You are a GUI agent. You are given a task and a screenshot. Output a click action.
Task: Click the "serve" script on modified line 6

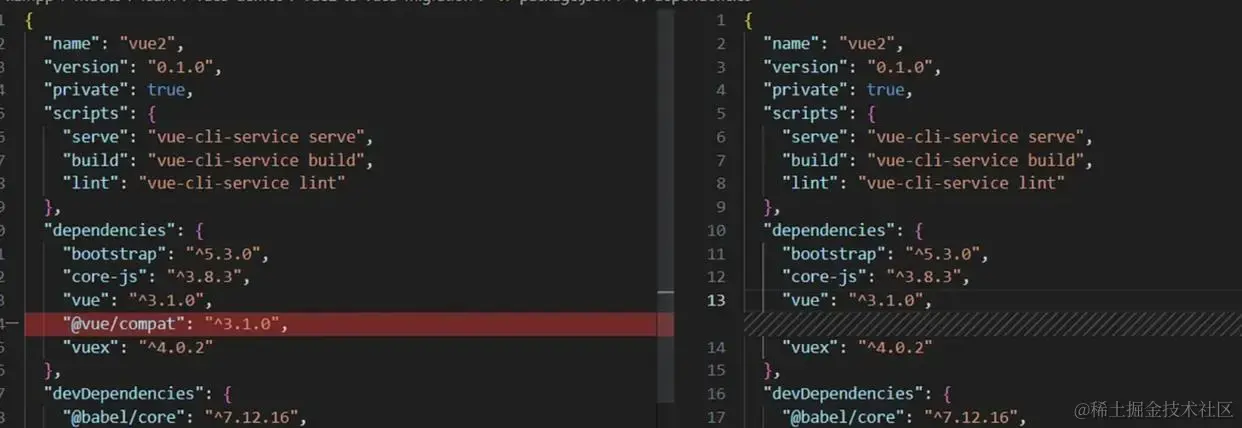(x=936, y=137)
